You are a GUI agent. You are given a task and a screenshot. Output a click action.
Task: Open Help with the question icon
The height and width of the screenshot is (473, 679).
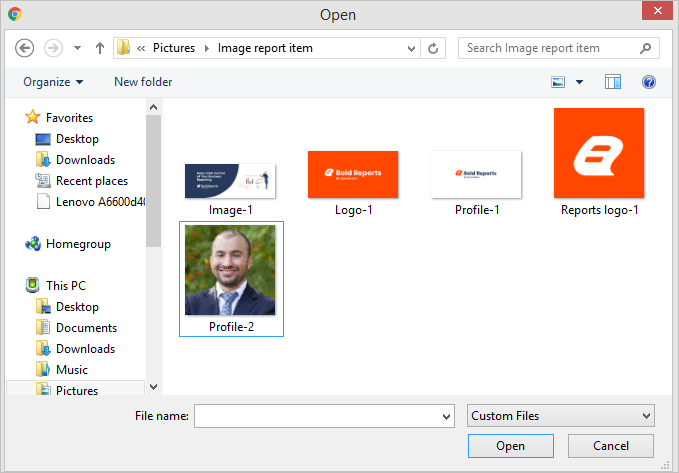[649, 82]
